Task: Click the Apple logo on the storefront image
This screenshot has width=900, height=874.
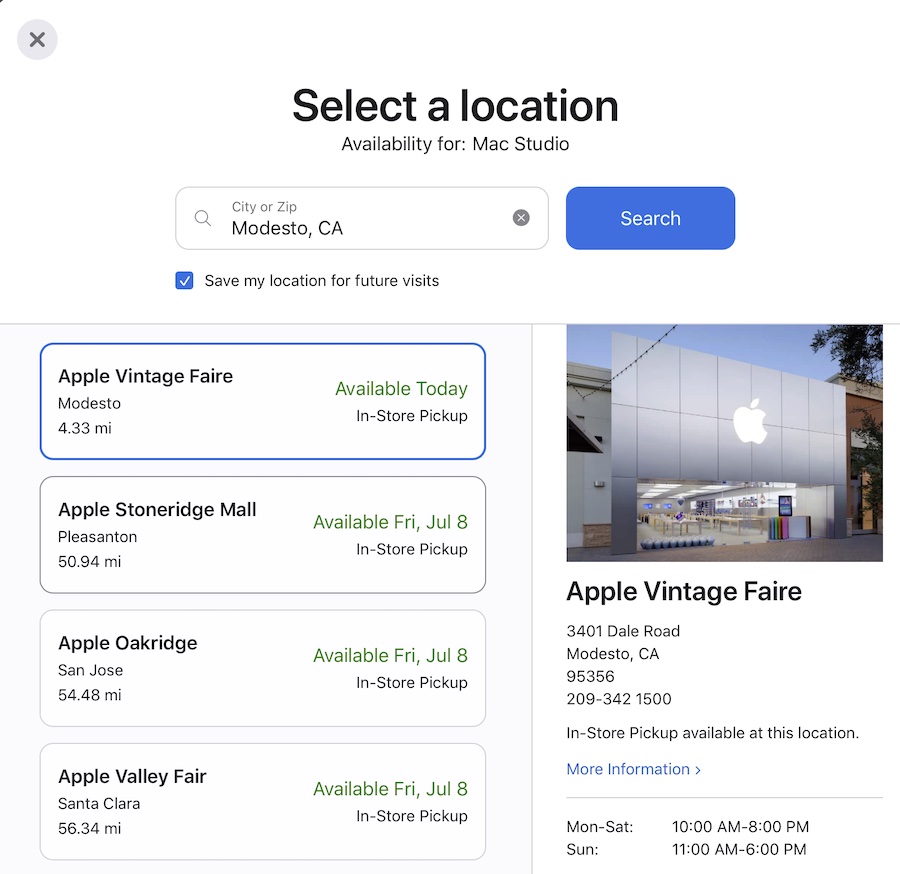Action: (750, 421)
